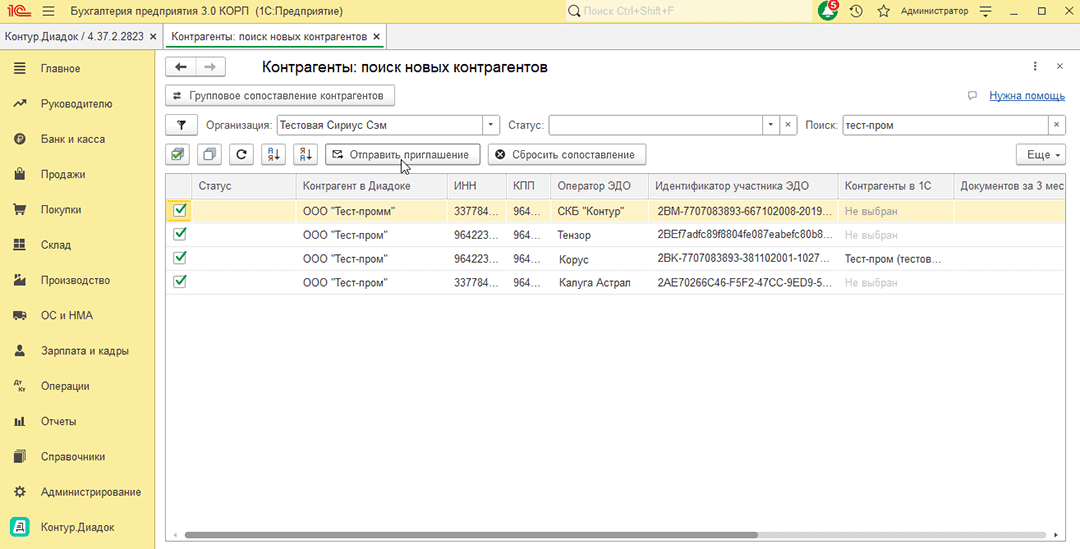This screenshot has width=1080, height=549.
Task: Click the Оператор ЭДО column header
Action: [x=599, y=186]
